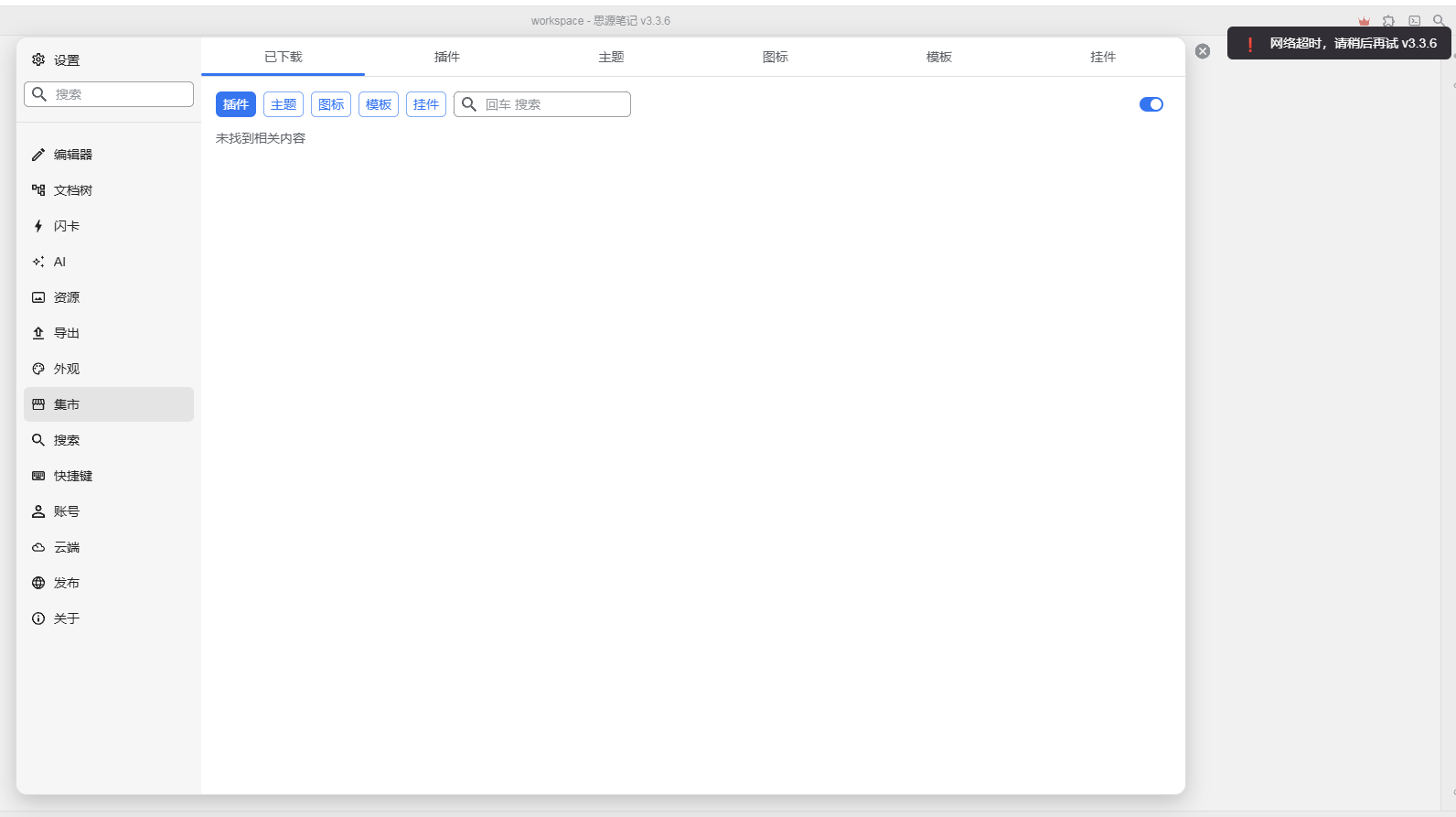
Task: Filter downloaded items by 主题 button
Action: tap(284, 104)
